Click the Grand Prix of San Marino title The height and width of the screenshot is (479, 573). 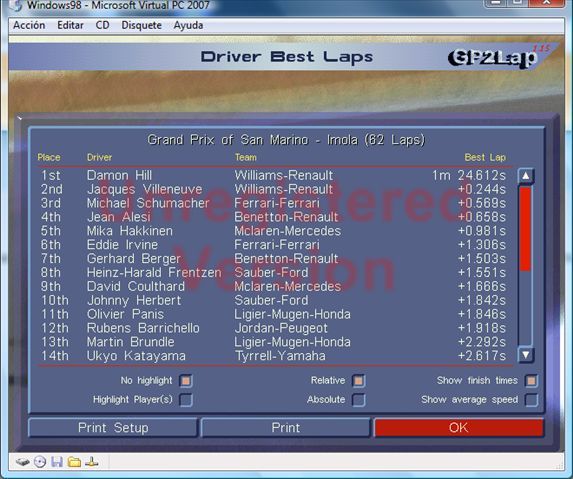[286, 140]
